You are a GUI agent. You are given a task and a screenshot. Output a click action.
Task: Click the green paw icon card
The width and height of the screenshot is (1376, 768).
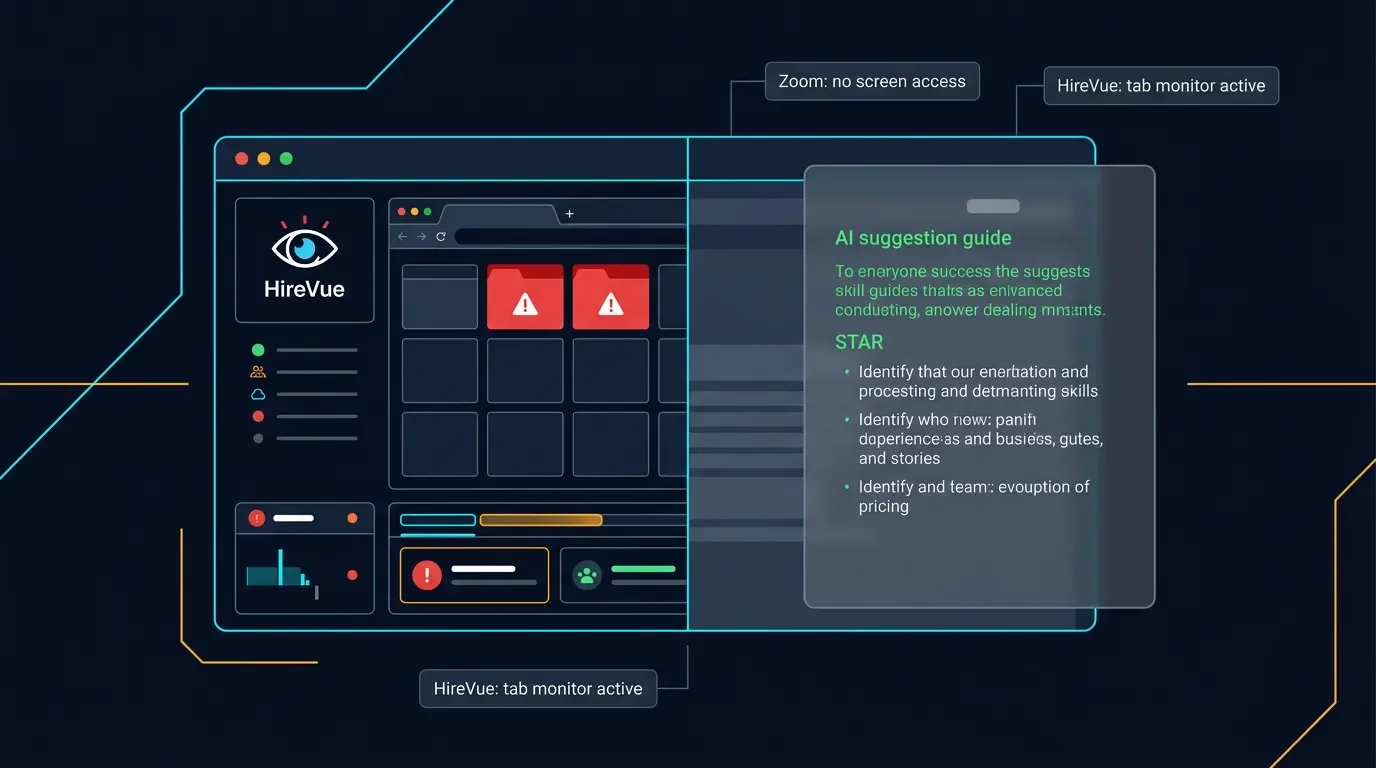624,575
